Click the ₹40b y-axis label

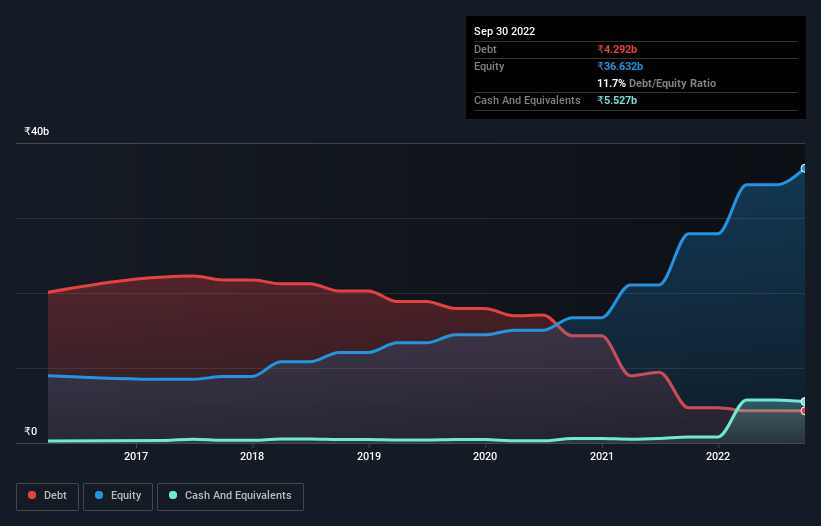click(x=37, y=131)
